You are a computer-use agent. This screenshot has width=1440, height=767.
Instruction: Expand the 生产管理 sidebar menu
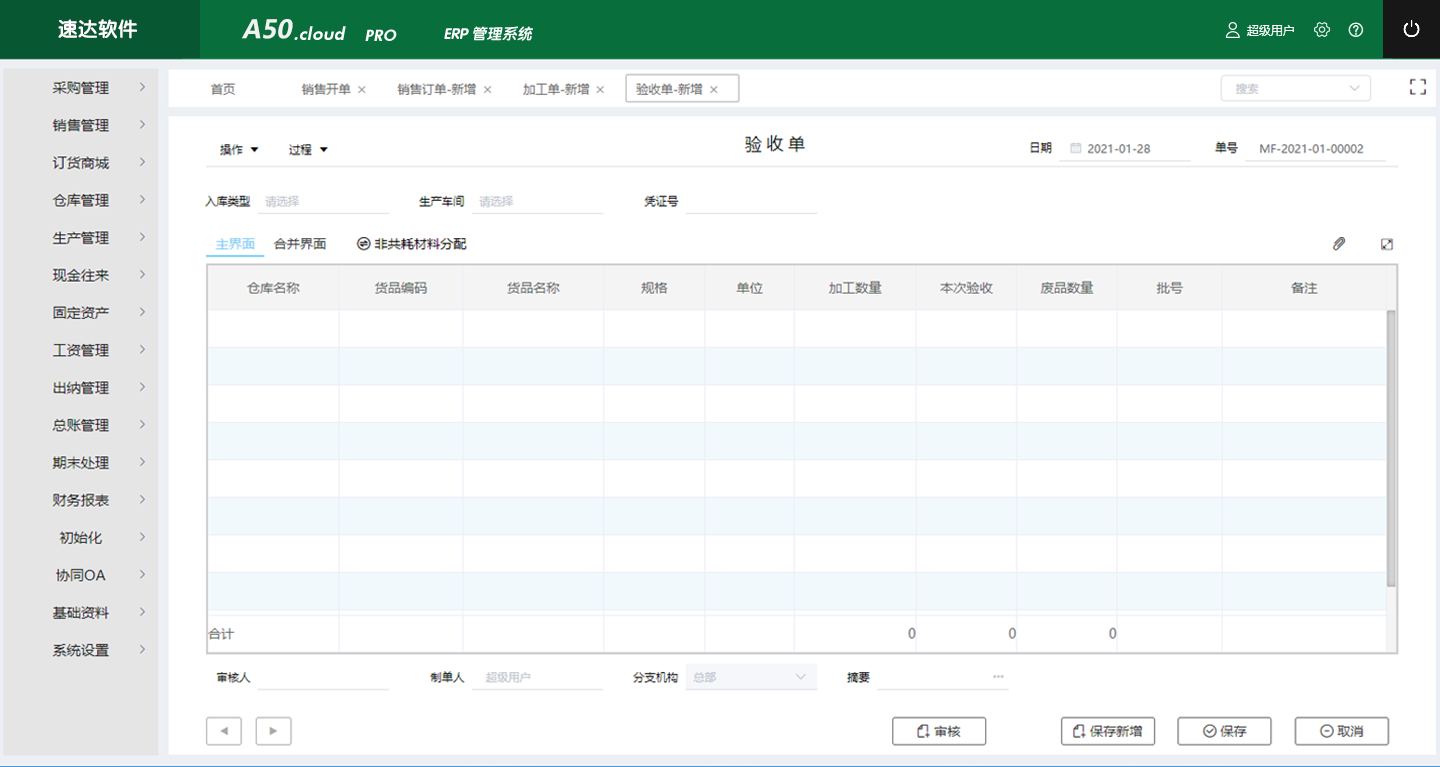coord(78,237)
